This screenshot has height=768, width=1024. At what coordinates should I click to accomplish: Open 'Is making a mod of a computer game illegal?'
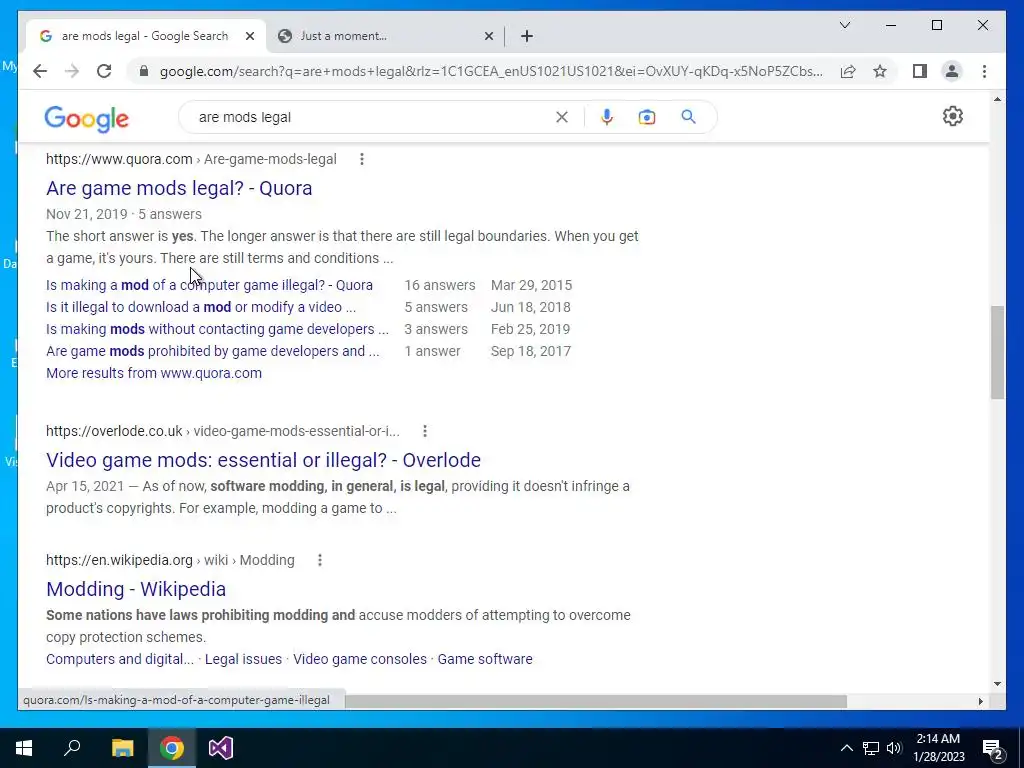tap(209, 285)
